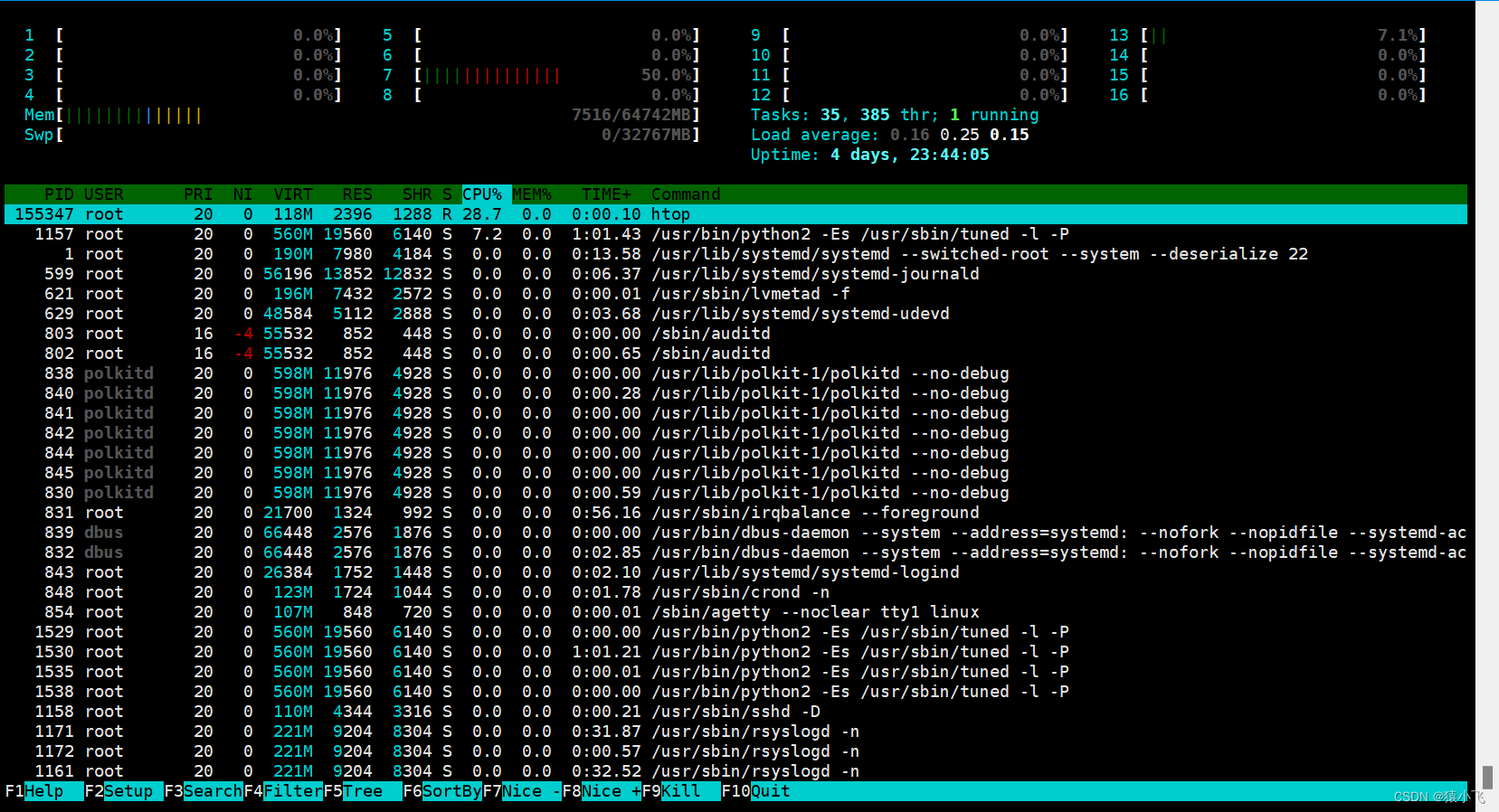
Task: Select the irqbalance process row
Action: 735,513
